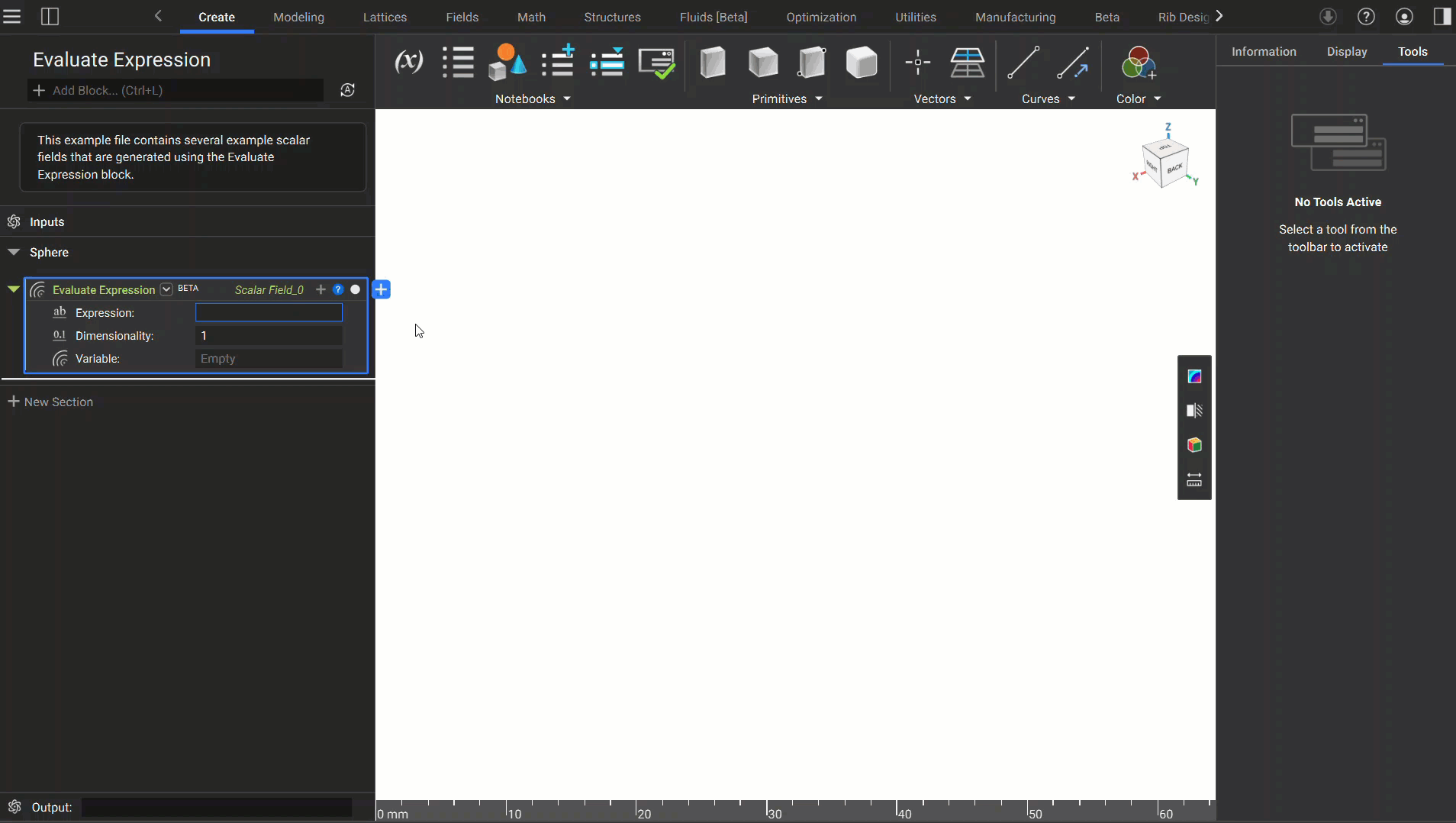
Task: Open the Beta tab
Action: [x=1106, y=17]
